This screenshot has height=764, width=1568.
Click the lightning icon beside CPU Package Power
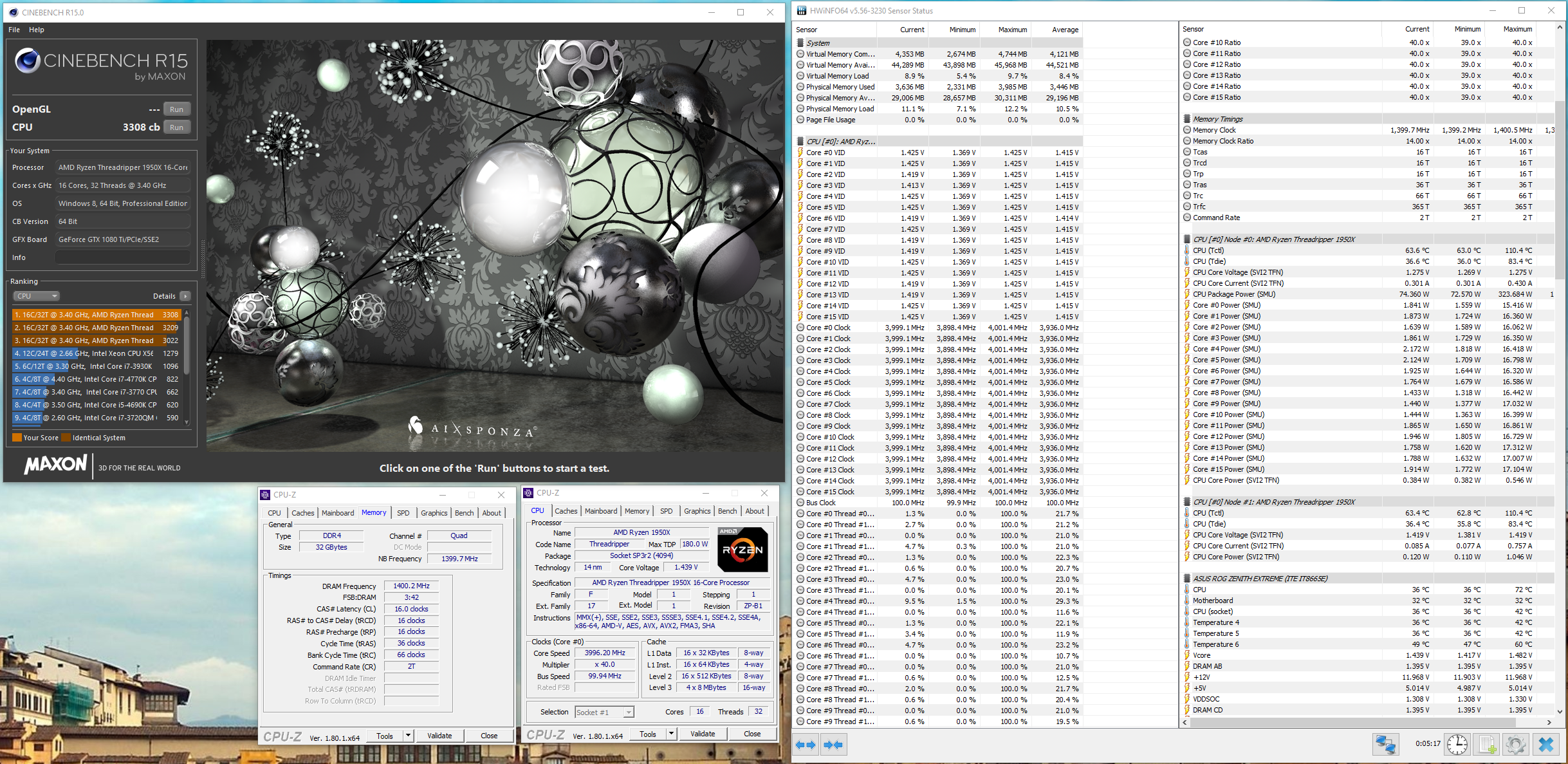click(x=1187, y=294)
